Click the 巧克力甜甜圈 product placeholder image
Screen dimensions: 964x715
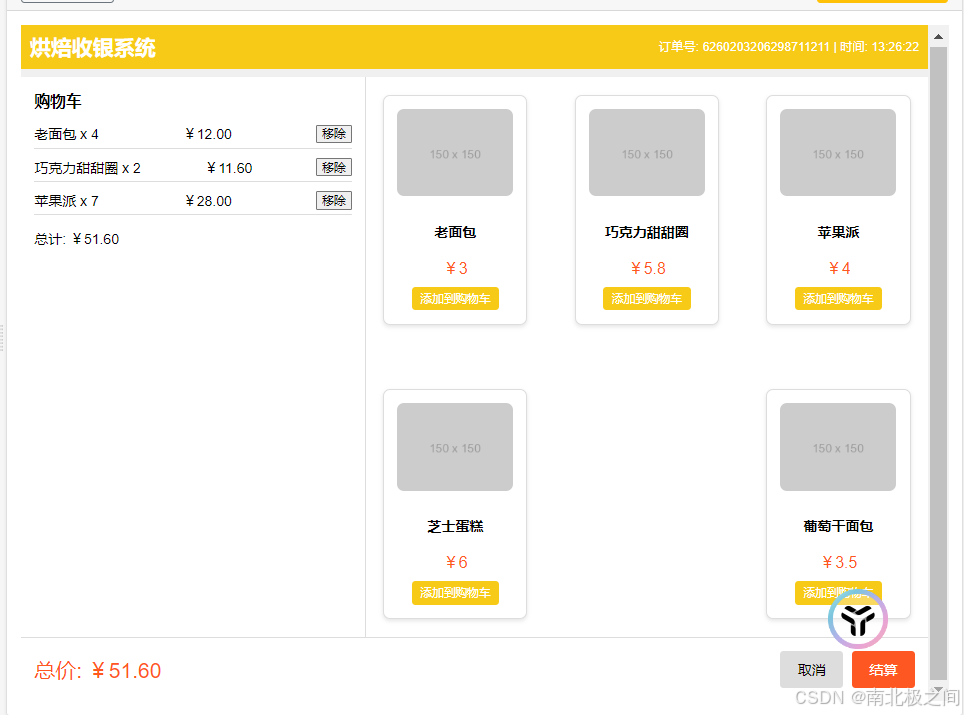pos(646,152)
